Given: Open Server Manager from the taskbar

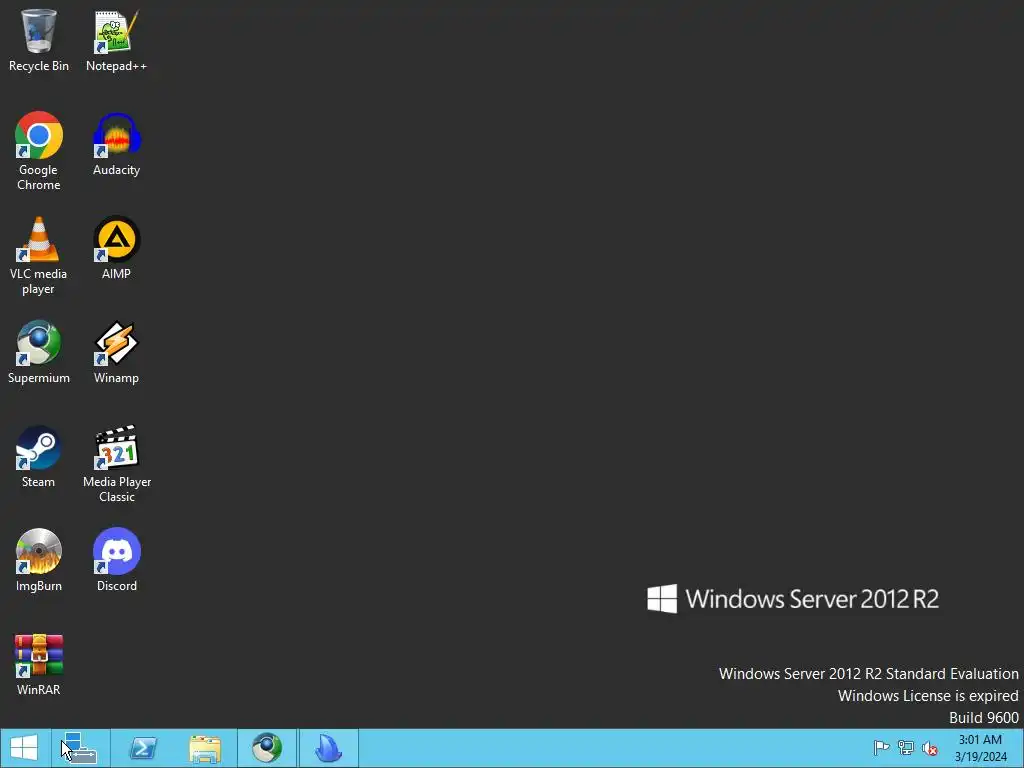Looking at the screenshot, I should (x=80, y=748).
